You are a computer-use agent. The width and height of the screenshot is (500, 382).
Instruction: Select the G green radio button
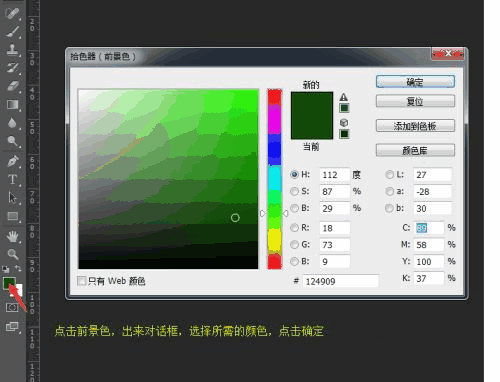click(294, 245)
